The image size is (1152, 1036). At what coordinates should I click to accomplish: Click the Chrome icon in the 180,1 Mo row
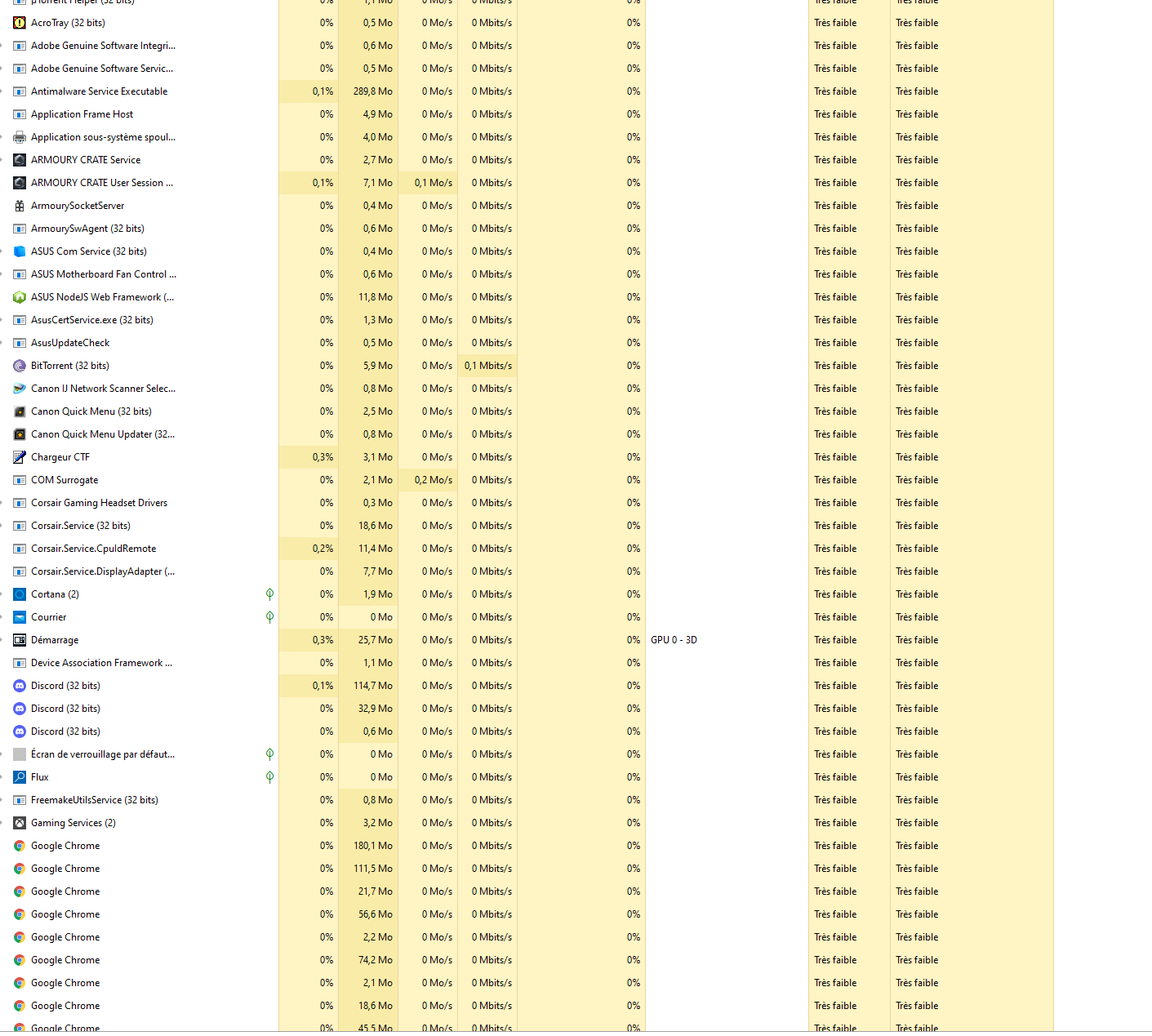pos(20,846)
